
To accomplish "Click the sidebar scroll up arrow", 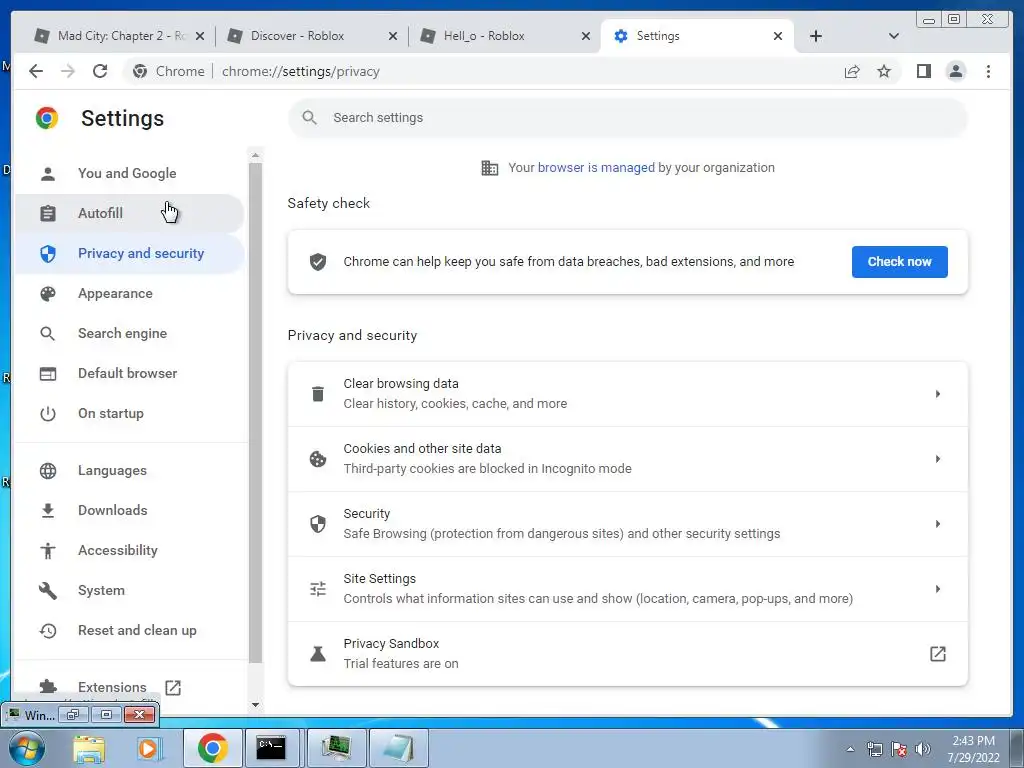I will [x=255, y=155].
